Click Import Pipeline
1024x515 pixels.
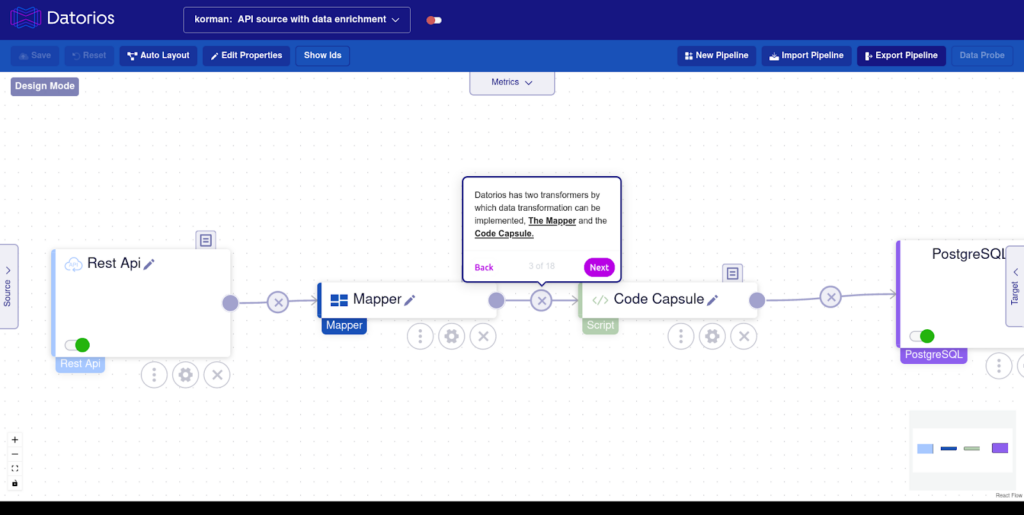point(807,55)
